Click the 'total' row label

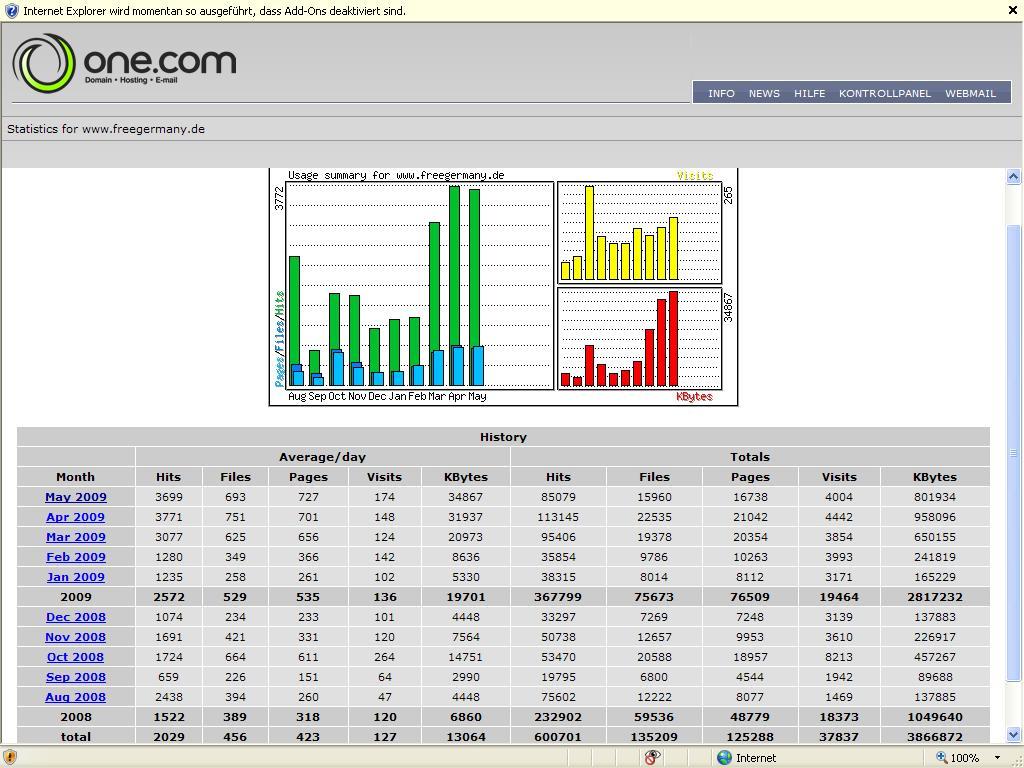tap(76, 737)
